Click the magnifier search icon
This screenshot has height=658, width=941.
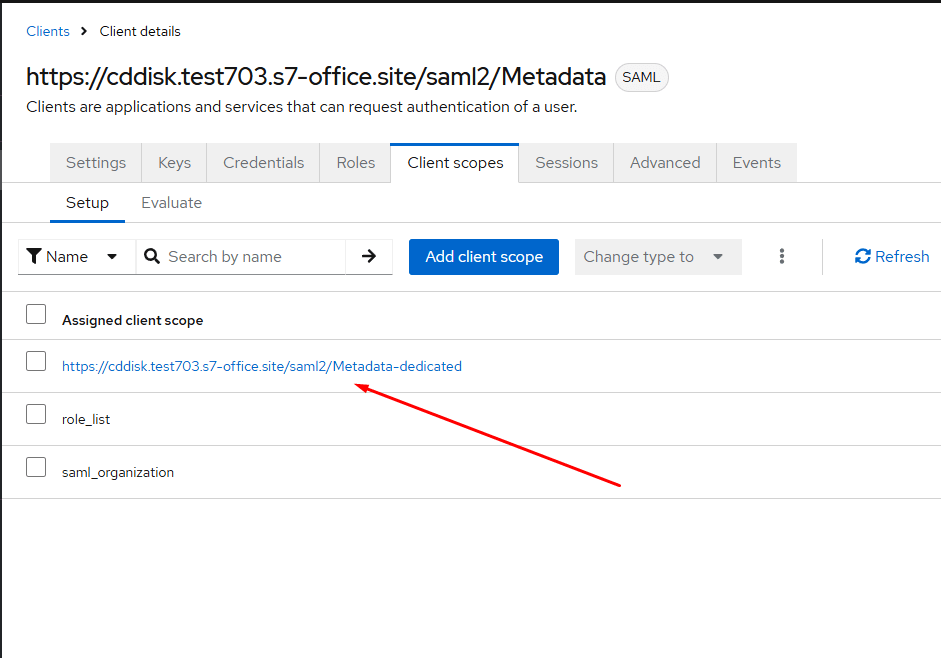[x=152, y=256]
